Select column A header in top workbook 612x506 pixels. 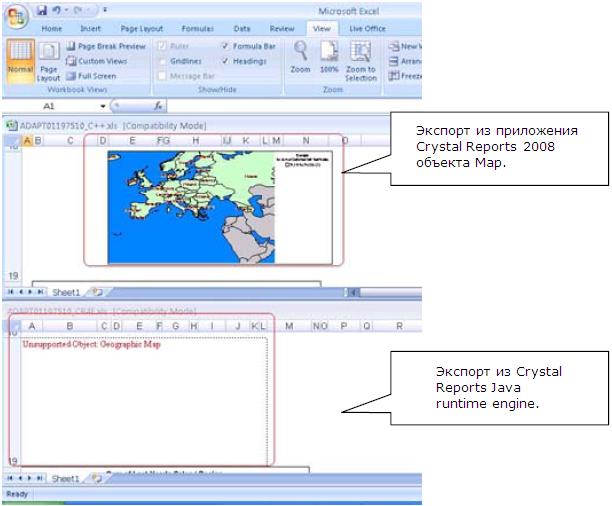[x=27, y=141]
